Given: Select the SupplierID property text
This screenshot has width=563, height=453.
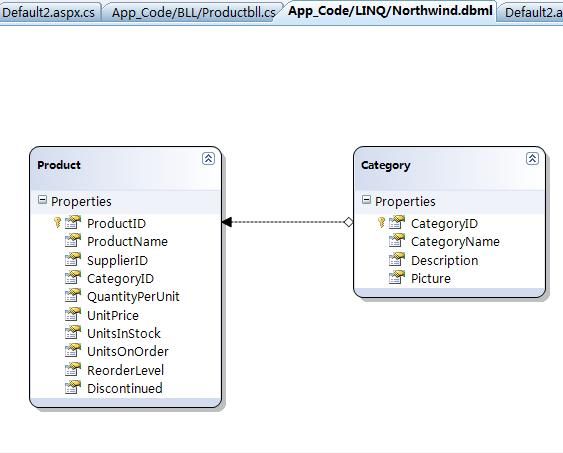Looking at the screenshot, I should [117, 260].
